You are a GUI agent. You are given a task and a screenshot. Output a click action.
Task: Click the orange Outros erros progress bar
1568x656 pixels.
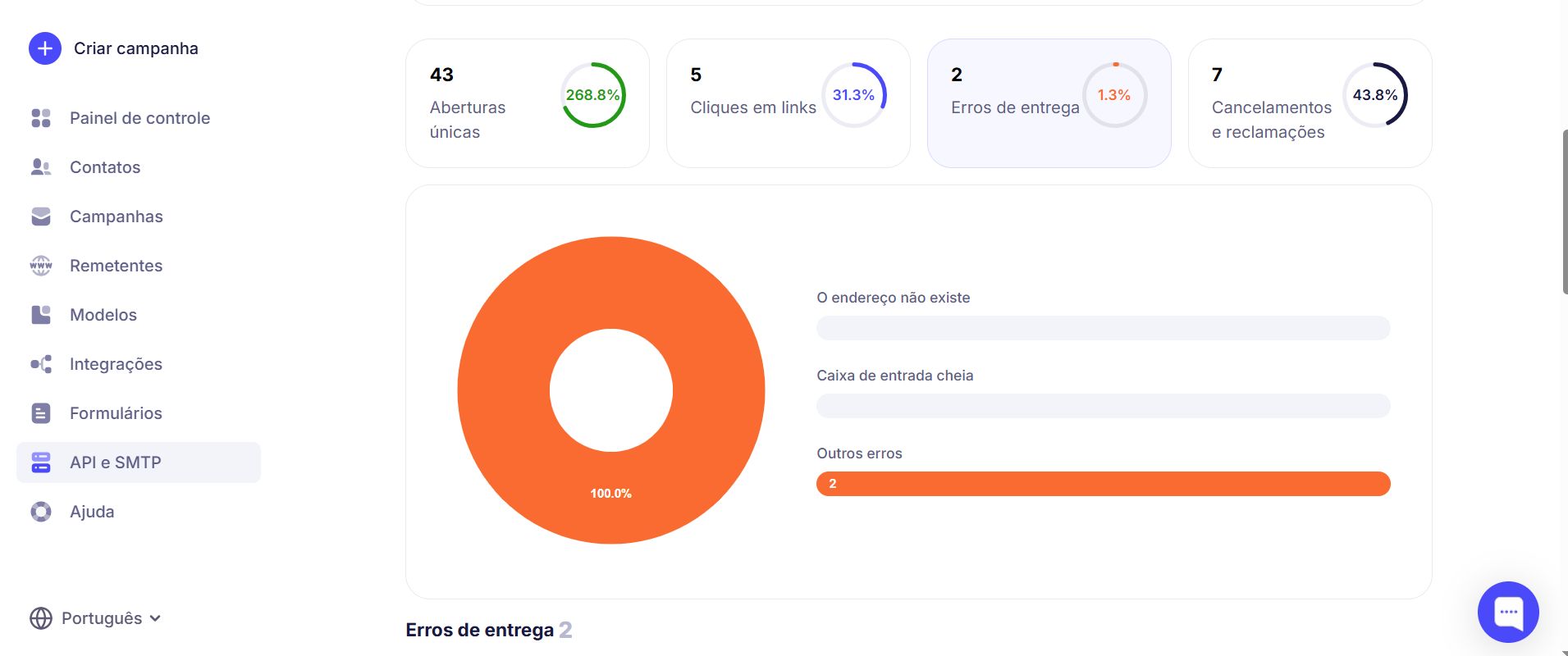tap(1103, 484)
